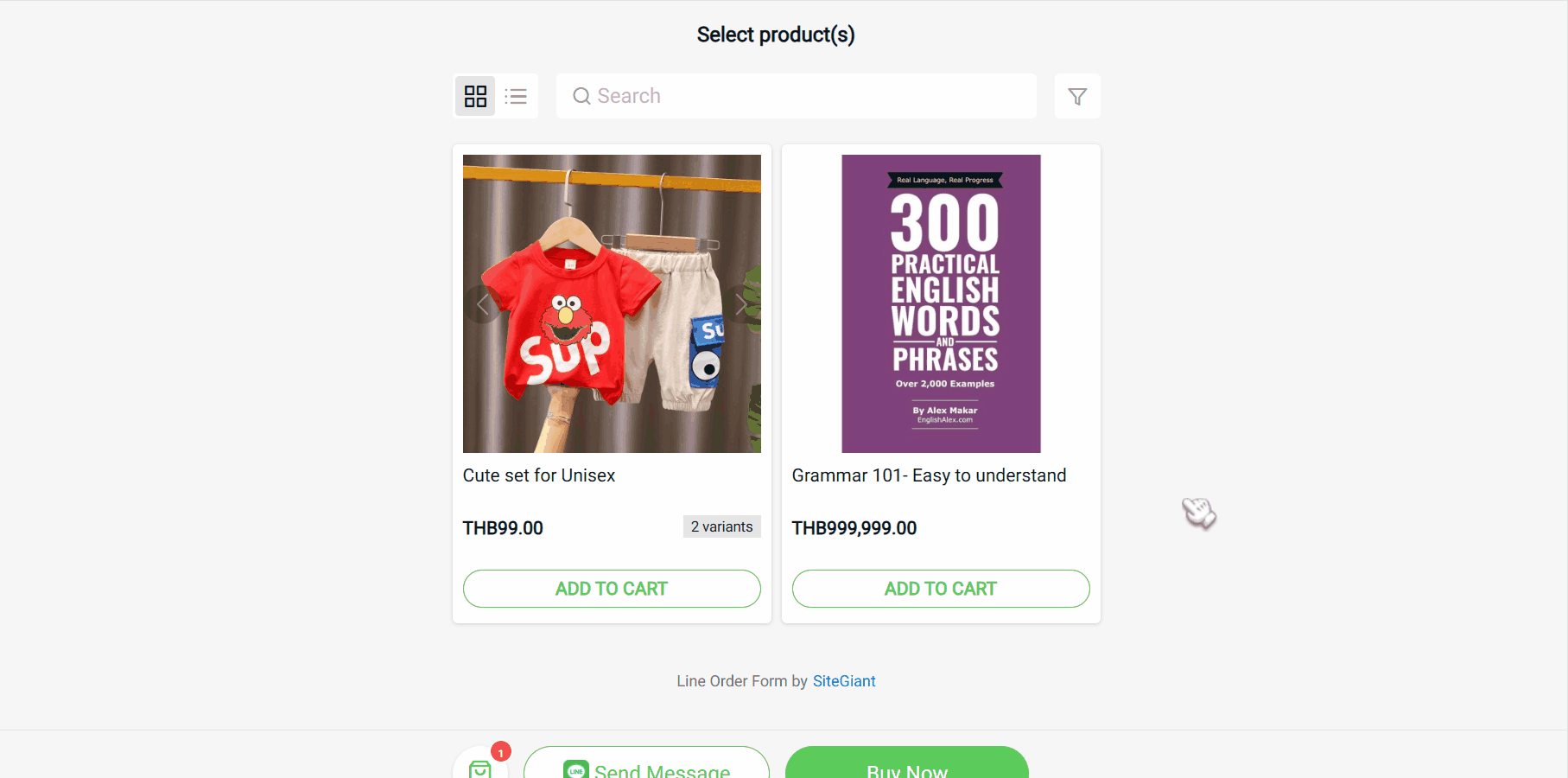Open the shopping cart icon

click(480, 768)
